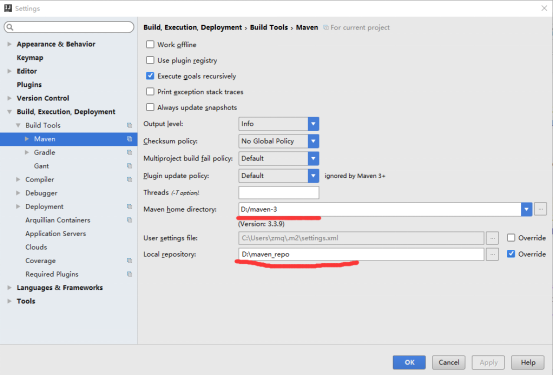
Task: Expand the Debugger node
Action: pos(18,193)
